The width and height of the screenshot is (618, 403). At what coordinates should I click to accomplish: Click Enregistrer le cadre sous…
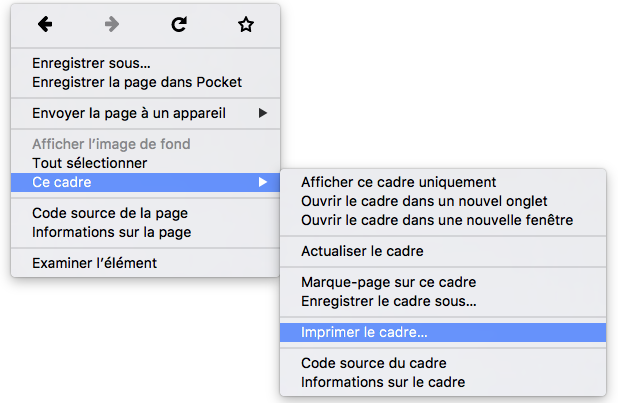click(x=389, y=301)
